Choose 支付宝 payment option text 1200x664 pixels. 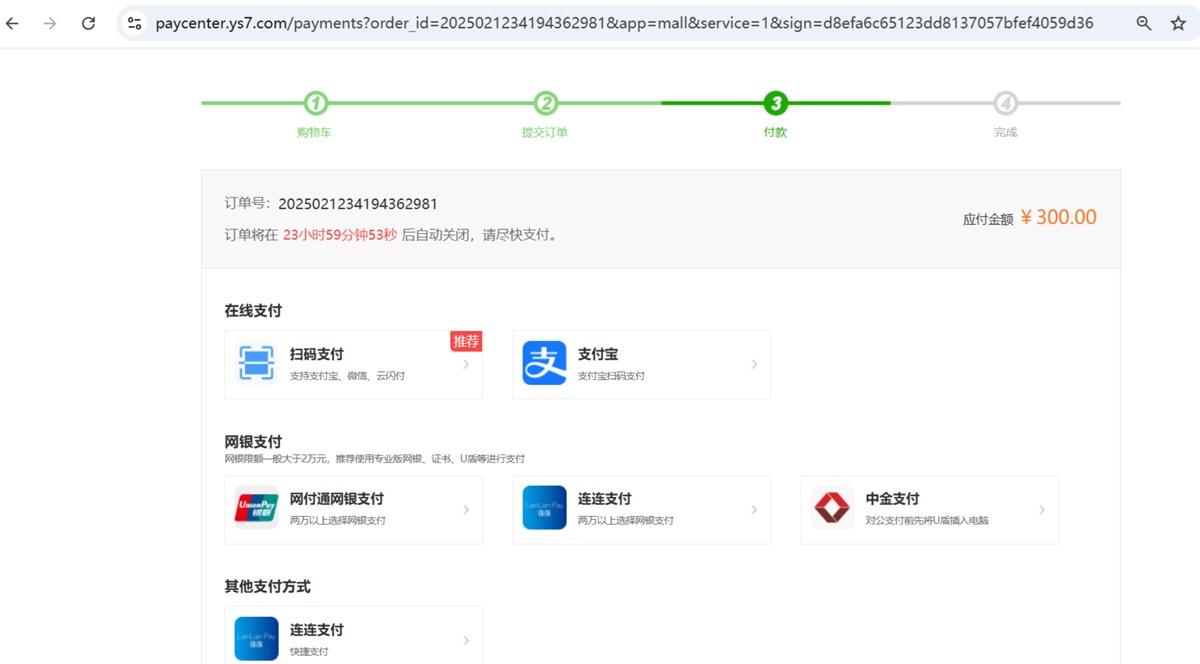click(x=598, y=354)
